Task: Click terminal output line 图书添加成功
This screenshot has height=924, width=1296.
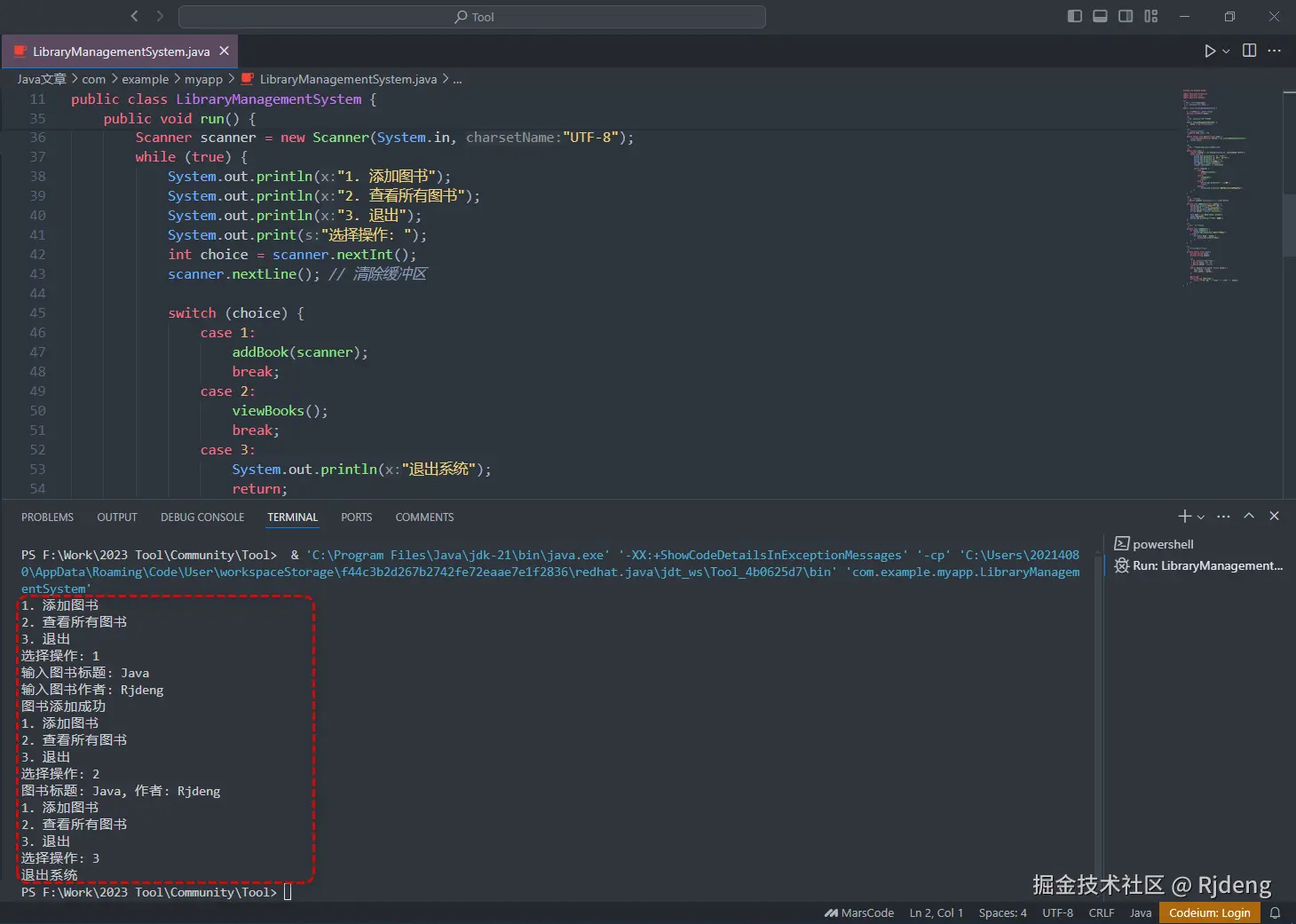Action: [x=63, y=707]
